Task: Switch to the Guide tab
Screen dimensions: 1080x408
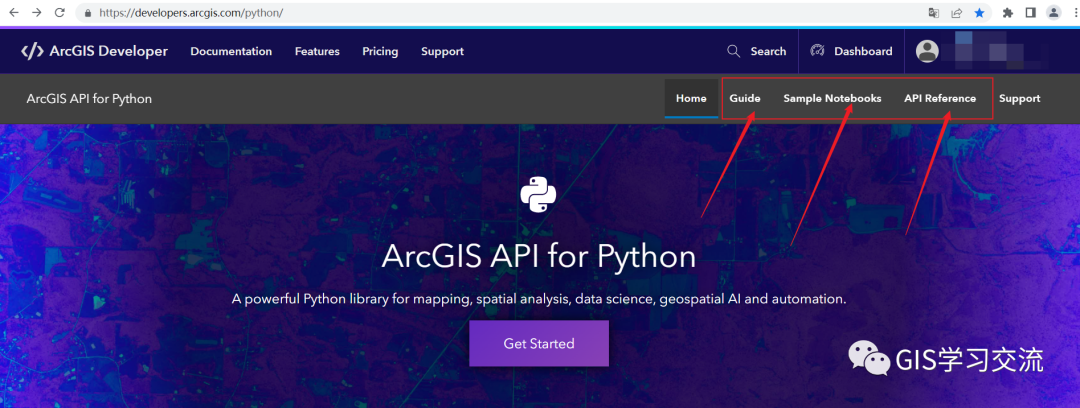Action: click(745, 99)
